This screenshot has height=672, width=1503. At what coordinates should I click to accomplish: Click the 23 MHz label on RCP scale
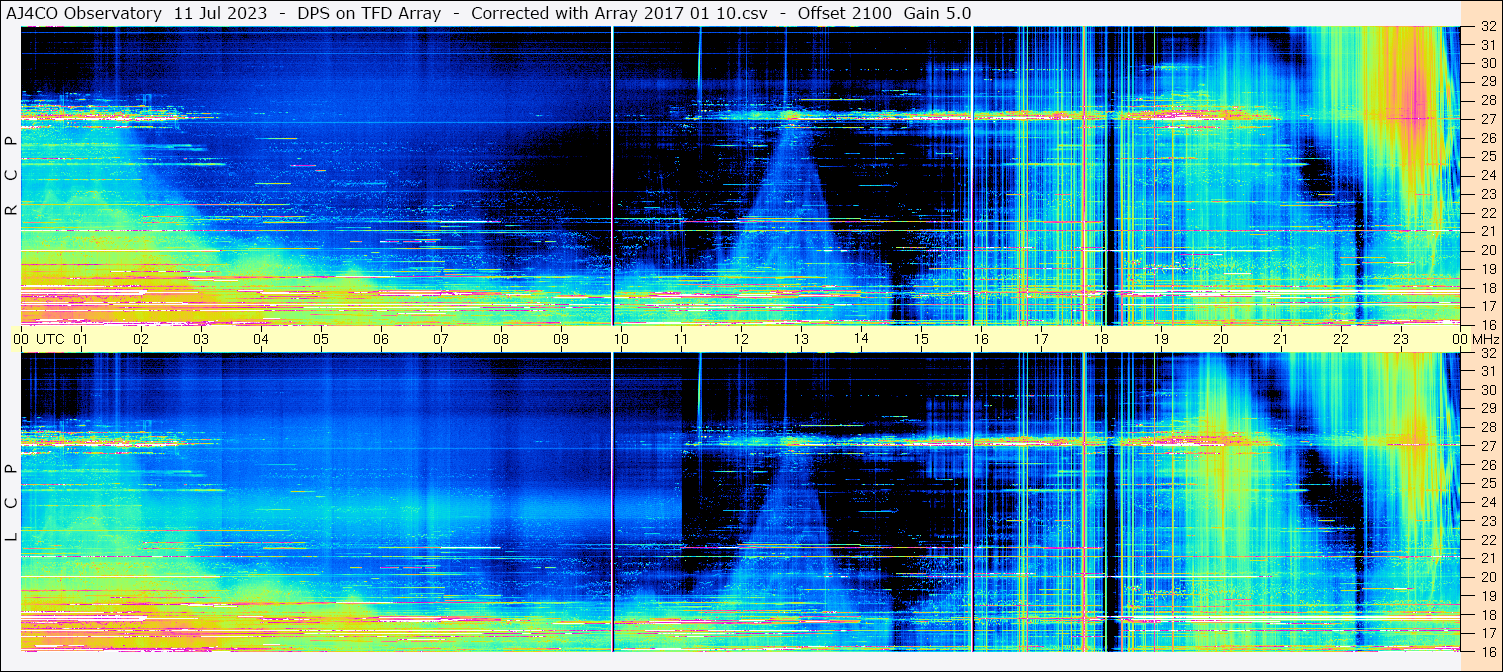[x=1487, y=194]
